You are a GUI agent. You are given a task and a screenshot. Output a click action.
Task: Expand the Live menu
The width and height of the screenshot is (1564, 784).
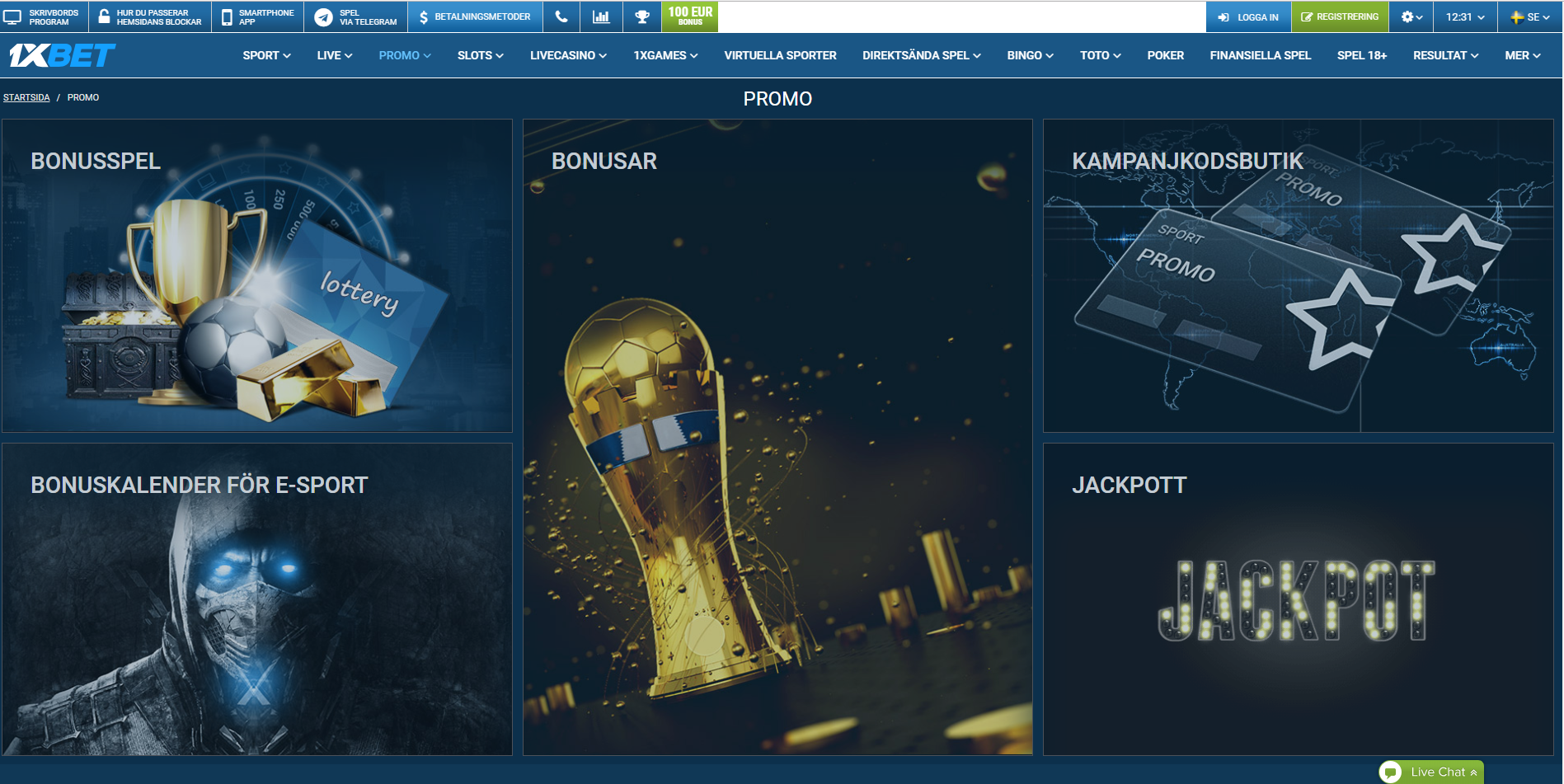(335, 55)
